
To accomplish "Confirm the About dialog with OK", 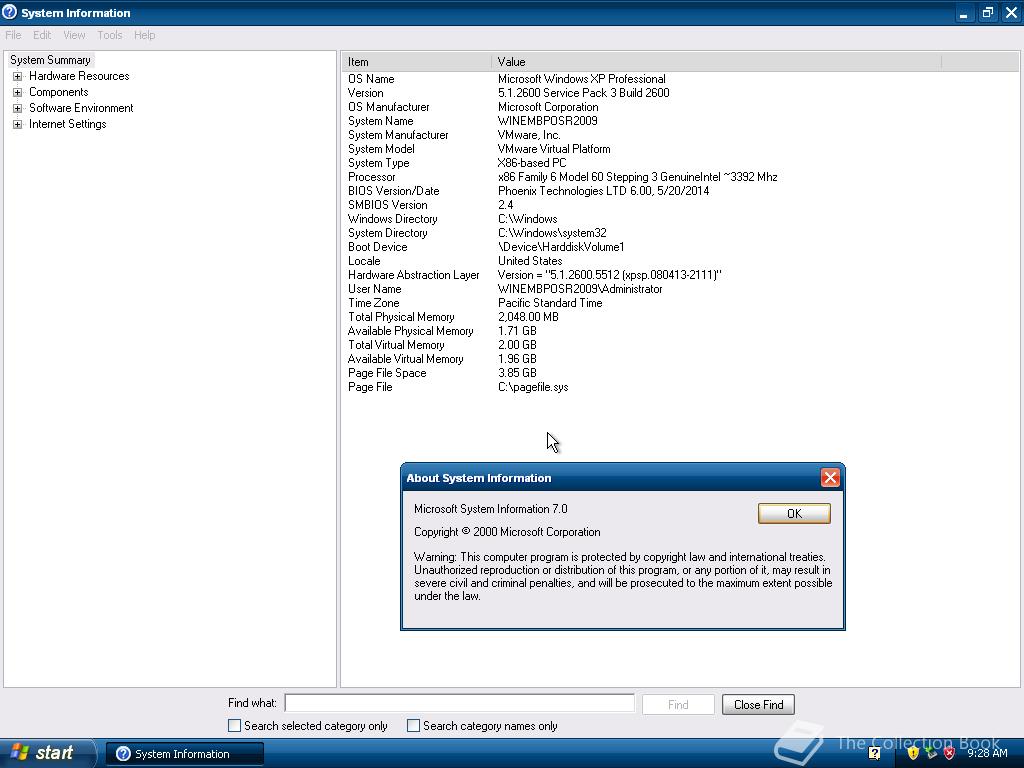I will [794, 513].
